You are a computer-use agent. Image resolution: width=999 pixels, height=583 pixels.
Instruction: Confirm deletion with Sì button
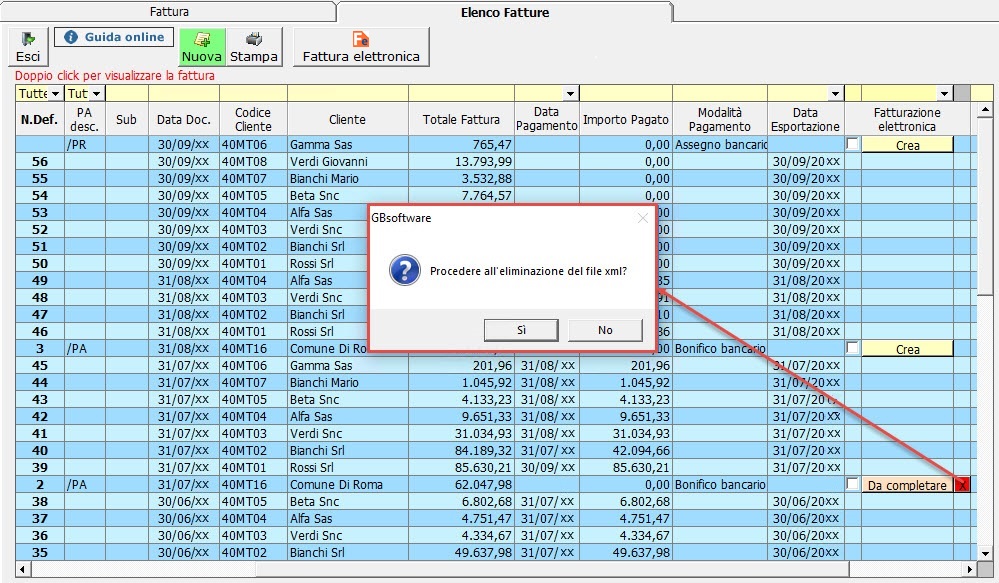pyautogui.click(x=521, y=330)
